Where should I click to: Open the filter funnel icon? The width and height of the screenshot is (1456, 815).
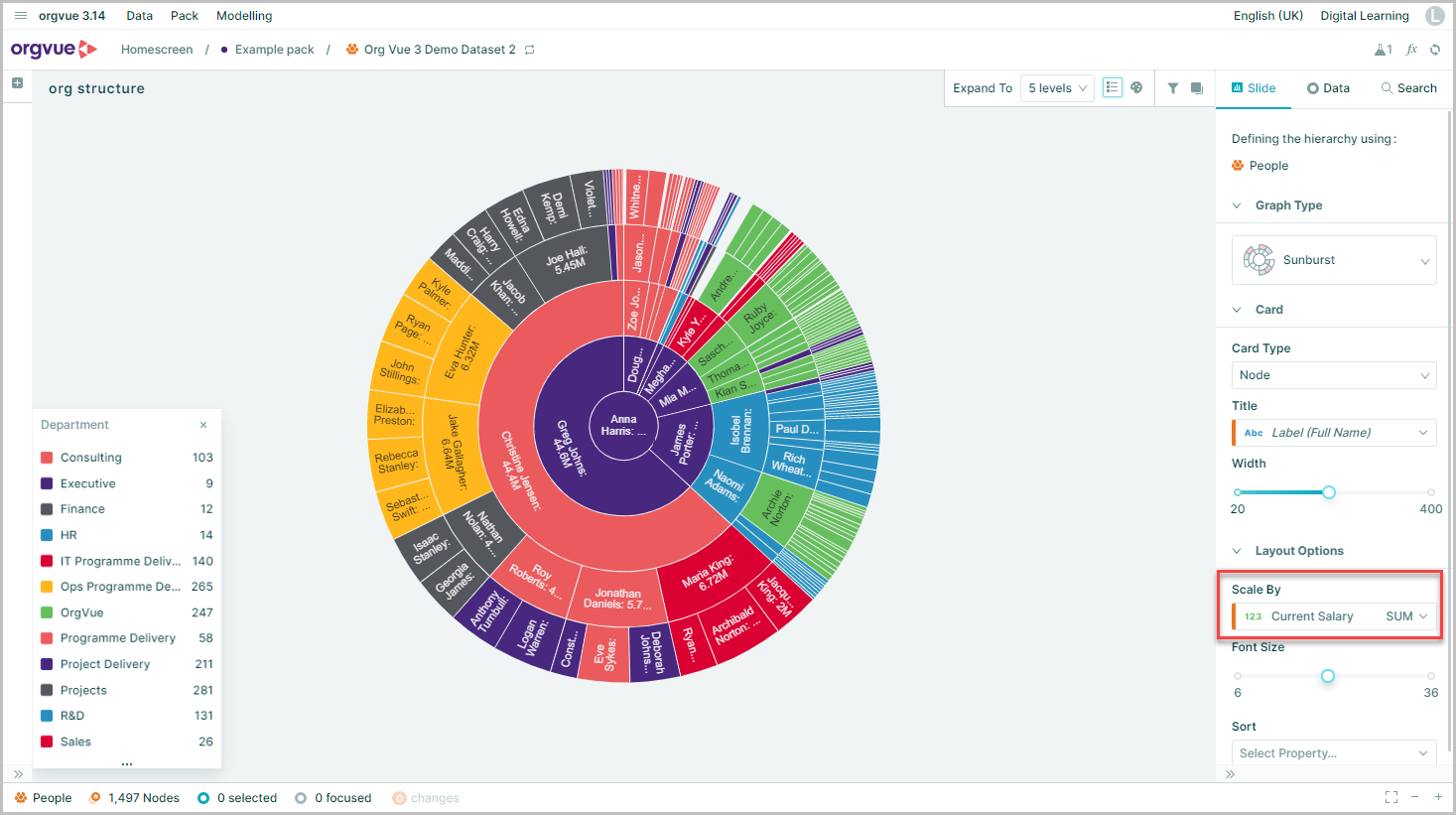(x=1173, y=87)
